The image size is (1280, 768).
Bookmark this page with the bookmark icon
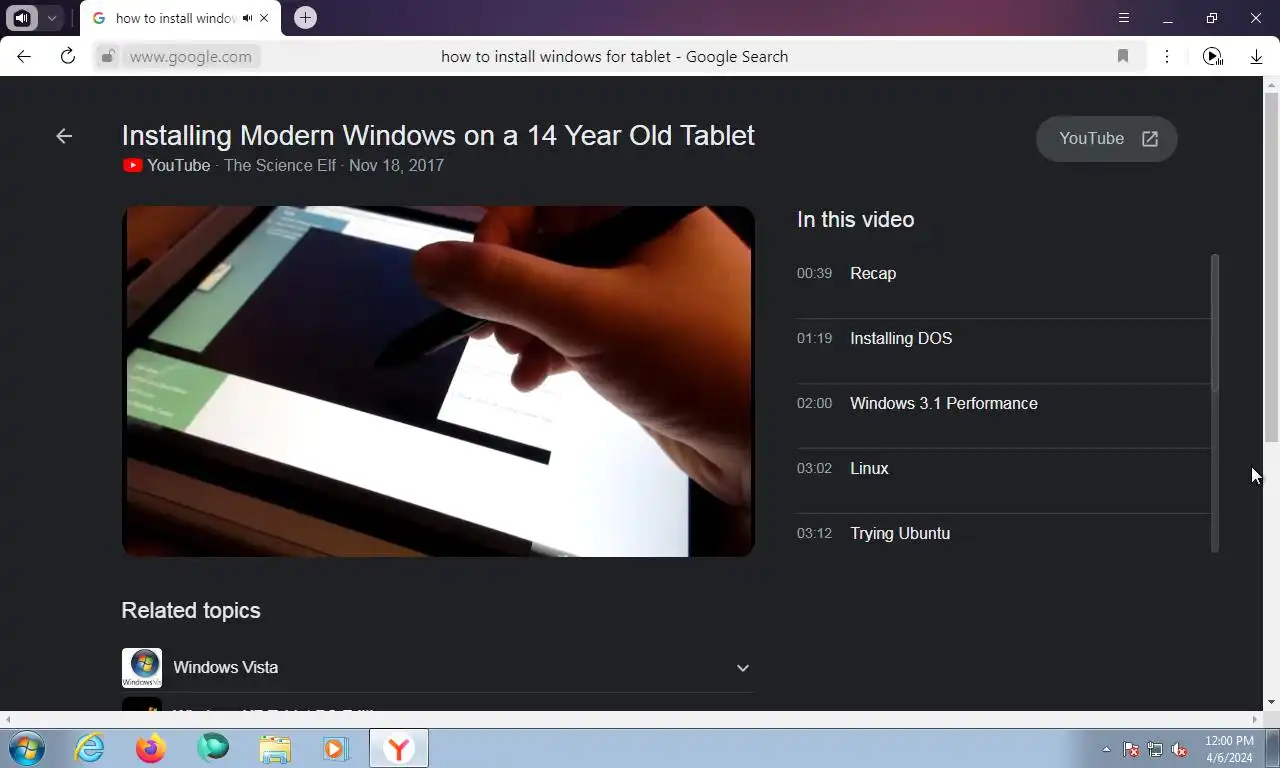click(1123, 56)
